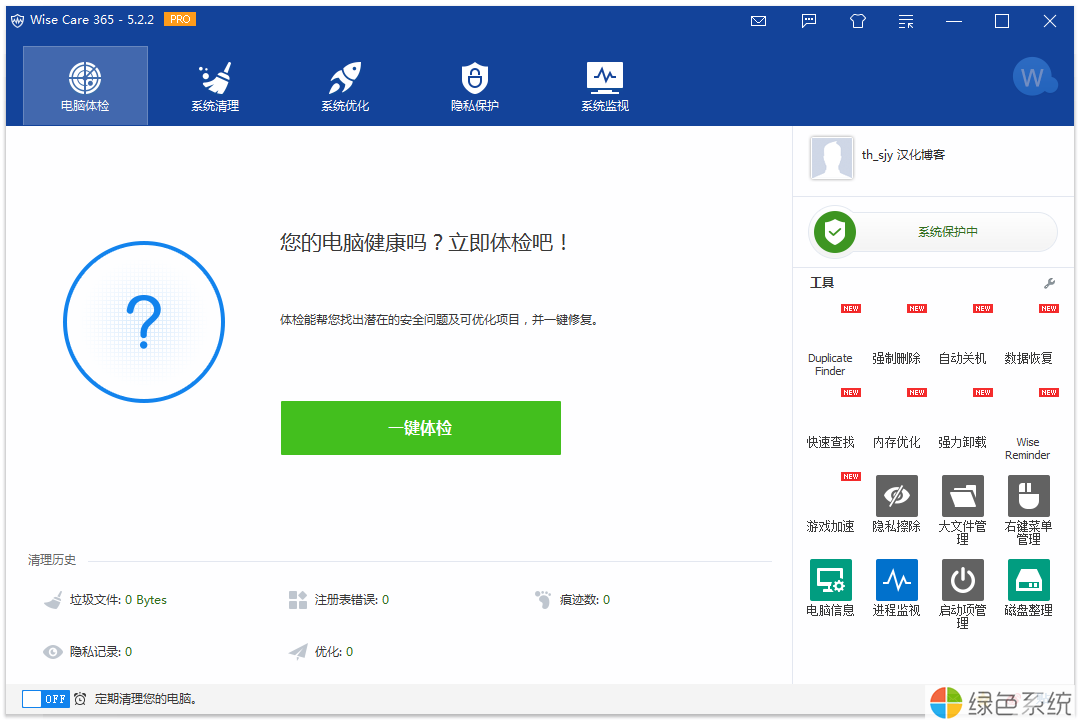Click the envelope message icon in titlebar
This screenshot has width=1080, height=720.
click(758, 21)
